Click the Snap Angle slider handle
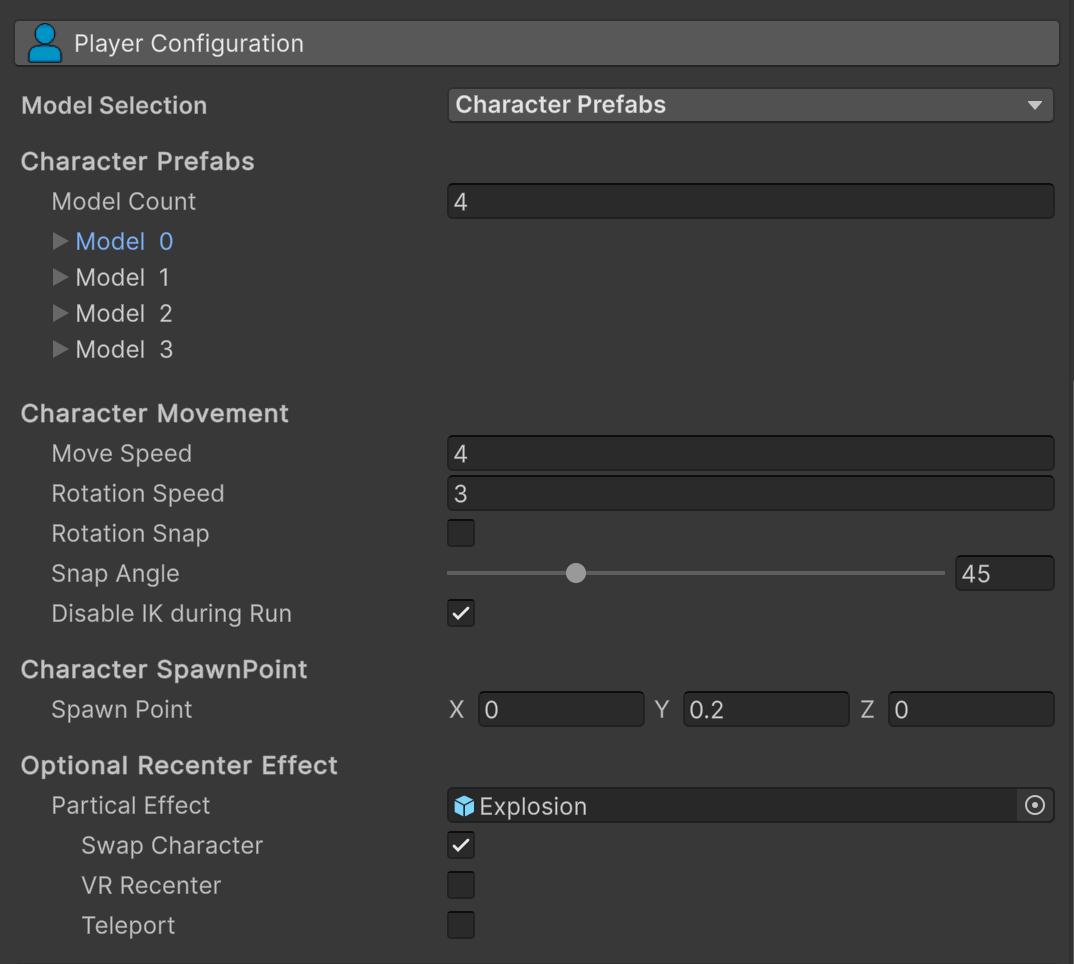This screenshot has height=964, width=1074. point(576,573)
